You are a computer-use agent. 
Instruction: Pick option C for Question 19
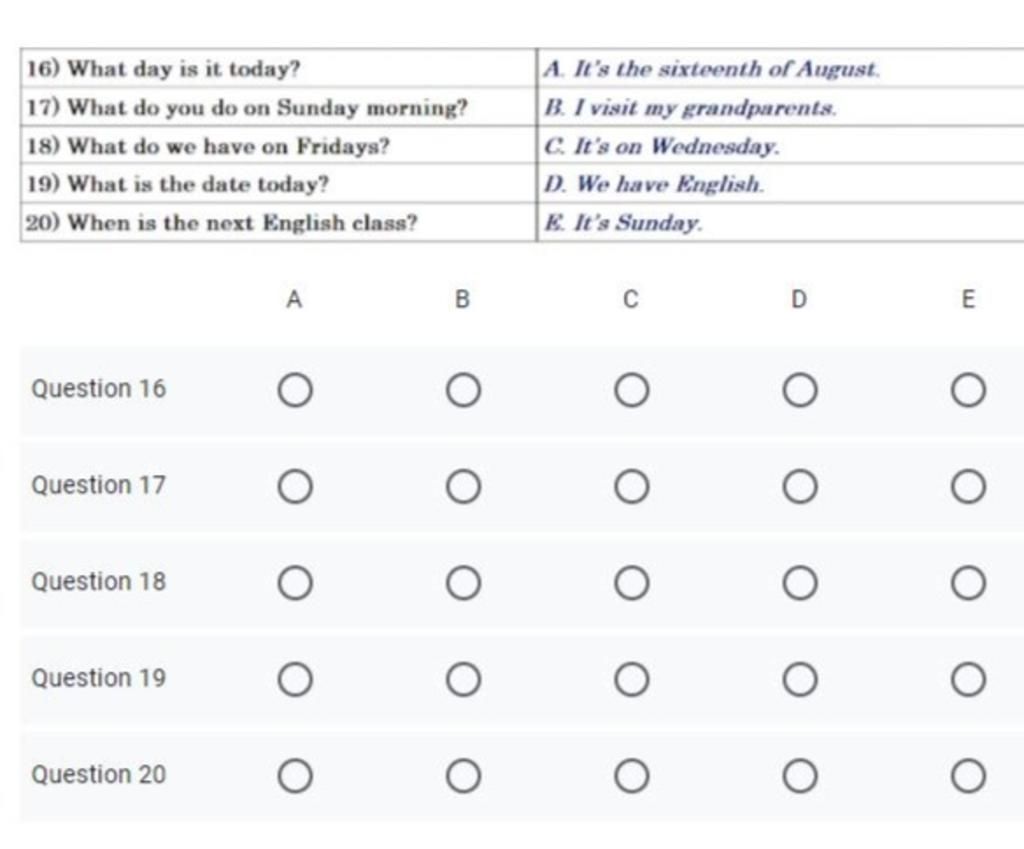click(x=631, y=680)
